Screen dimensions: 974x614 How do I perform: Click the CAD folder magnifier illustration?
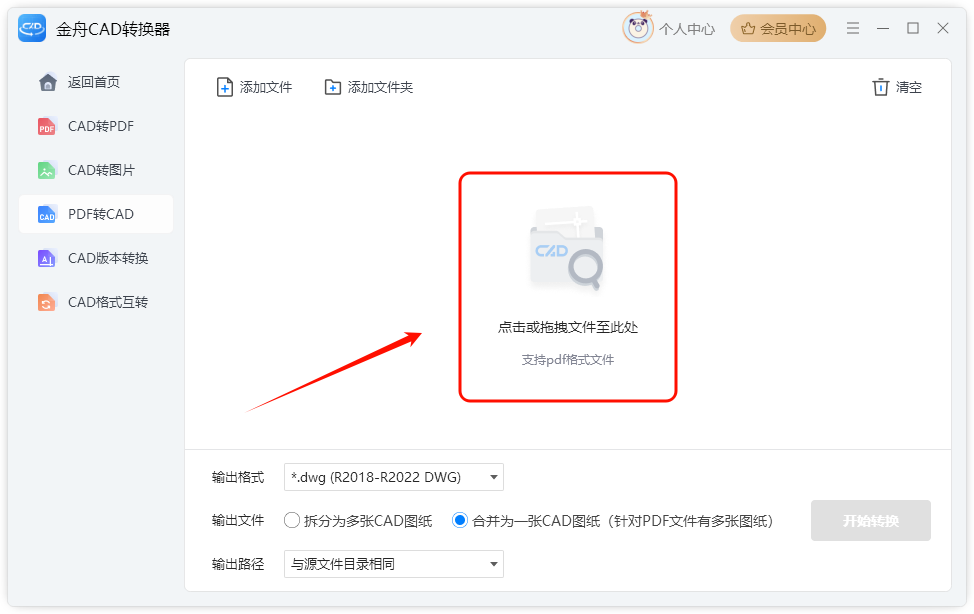click(567, 248)
